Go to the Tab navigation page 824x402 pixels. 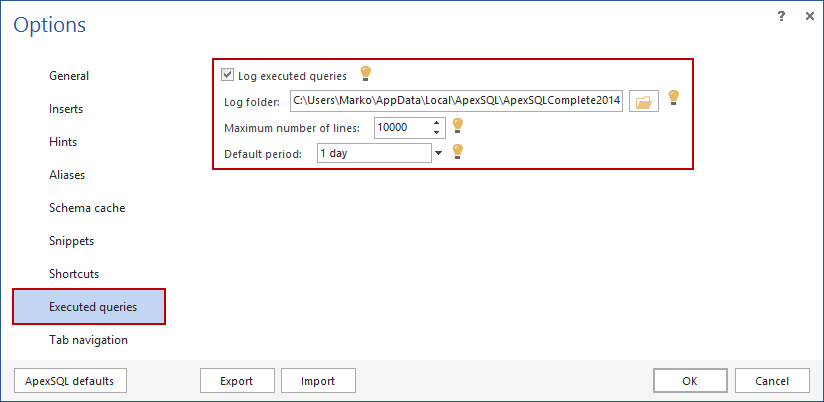coord(88,339)
